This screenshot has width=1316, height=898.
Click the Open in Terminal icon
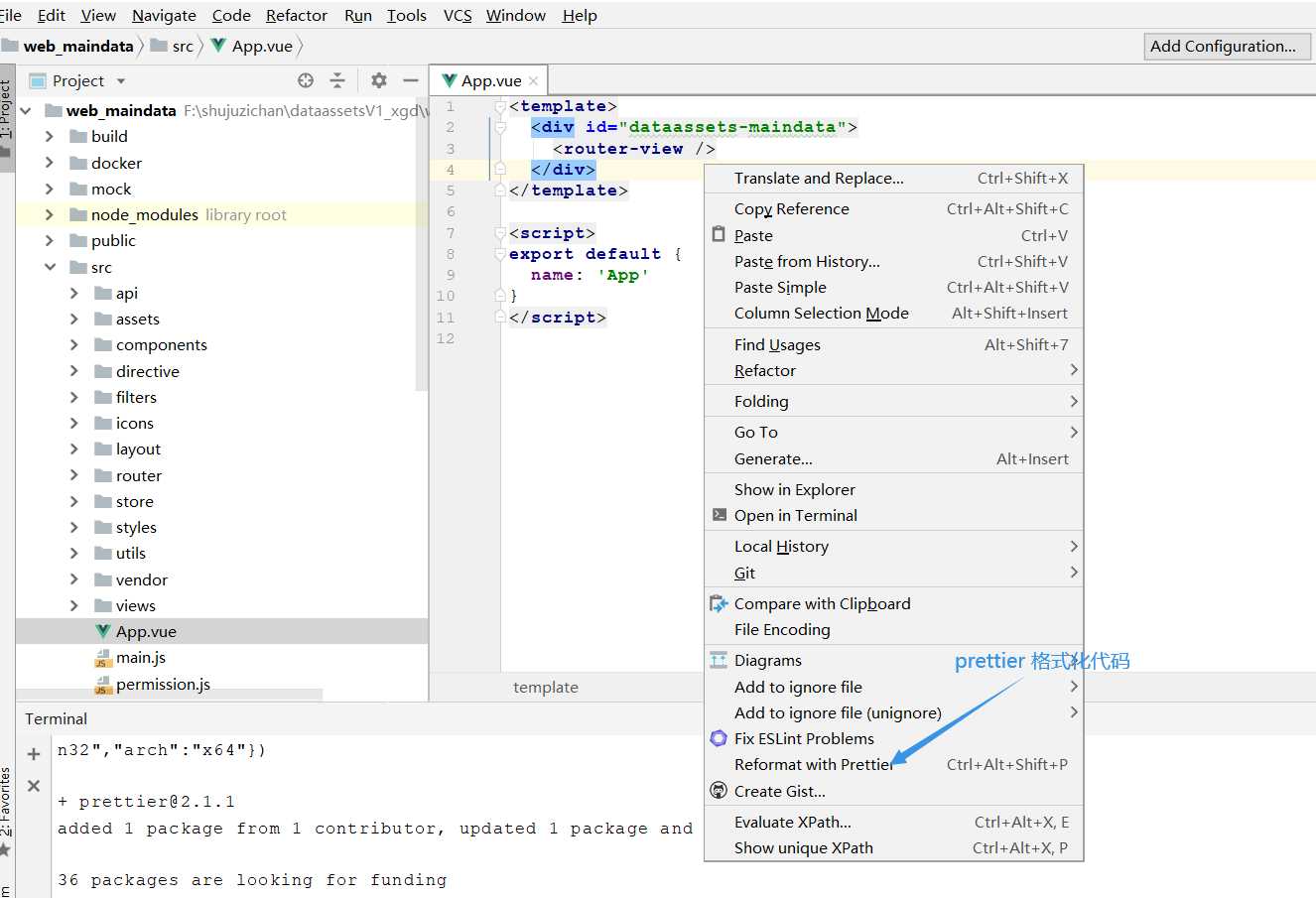click(719, 515)
